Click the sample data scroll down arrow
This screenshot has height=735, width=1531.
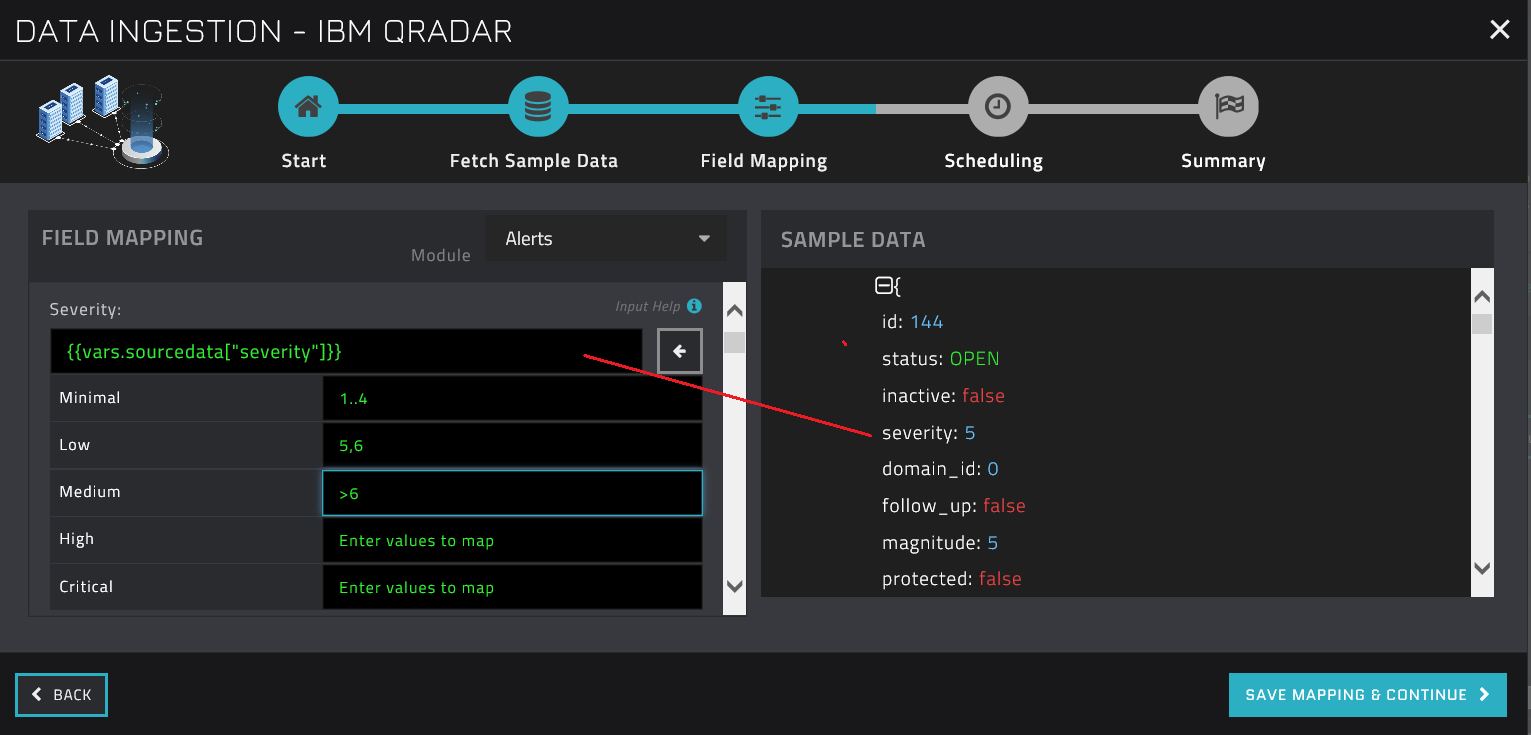click(x=1482, y=568)
